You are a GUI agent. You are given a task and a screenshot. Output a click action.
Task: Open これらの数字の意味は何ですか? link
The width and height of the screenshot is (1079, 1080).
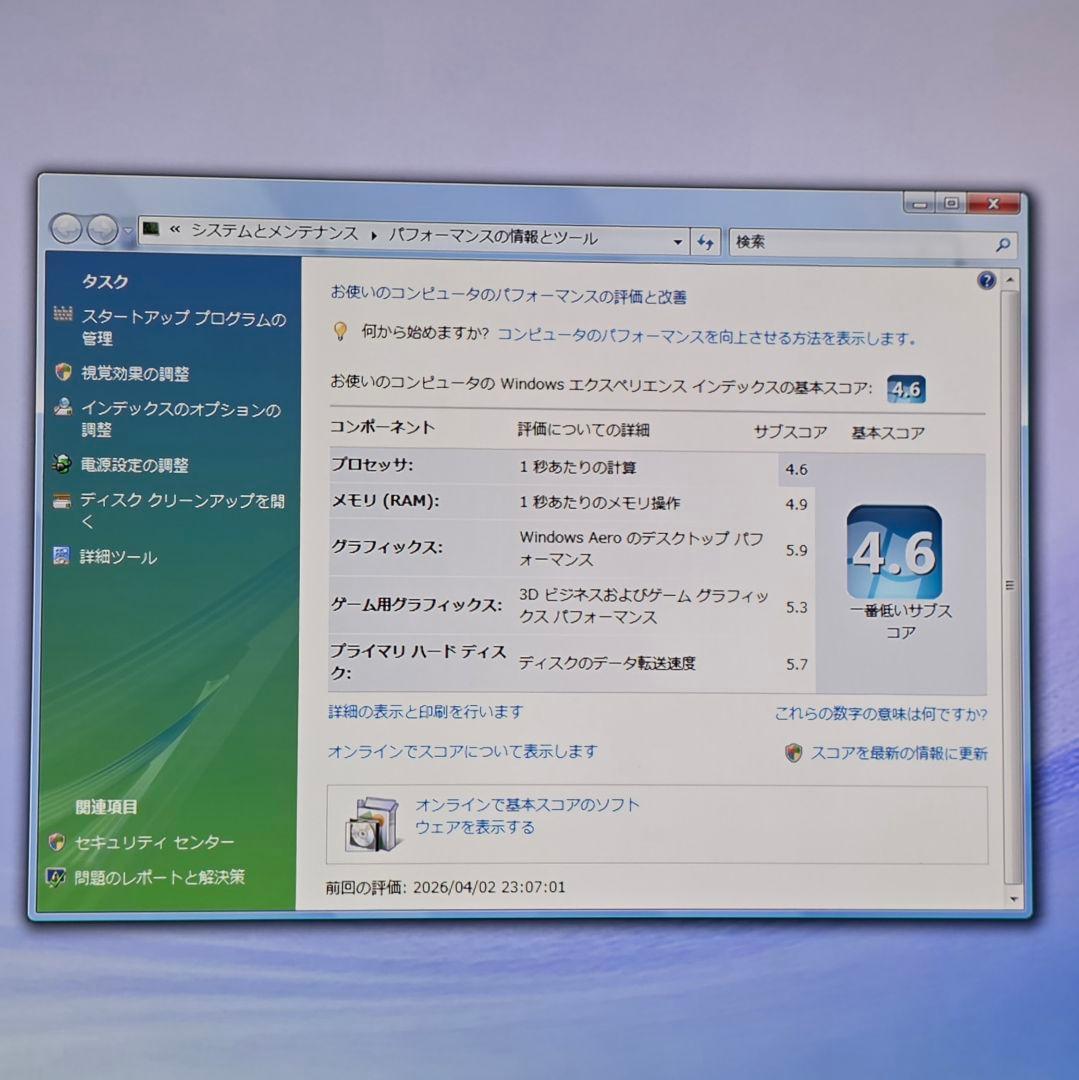pos(881,714)
